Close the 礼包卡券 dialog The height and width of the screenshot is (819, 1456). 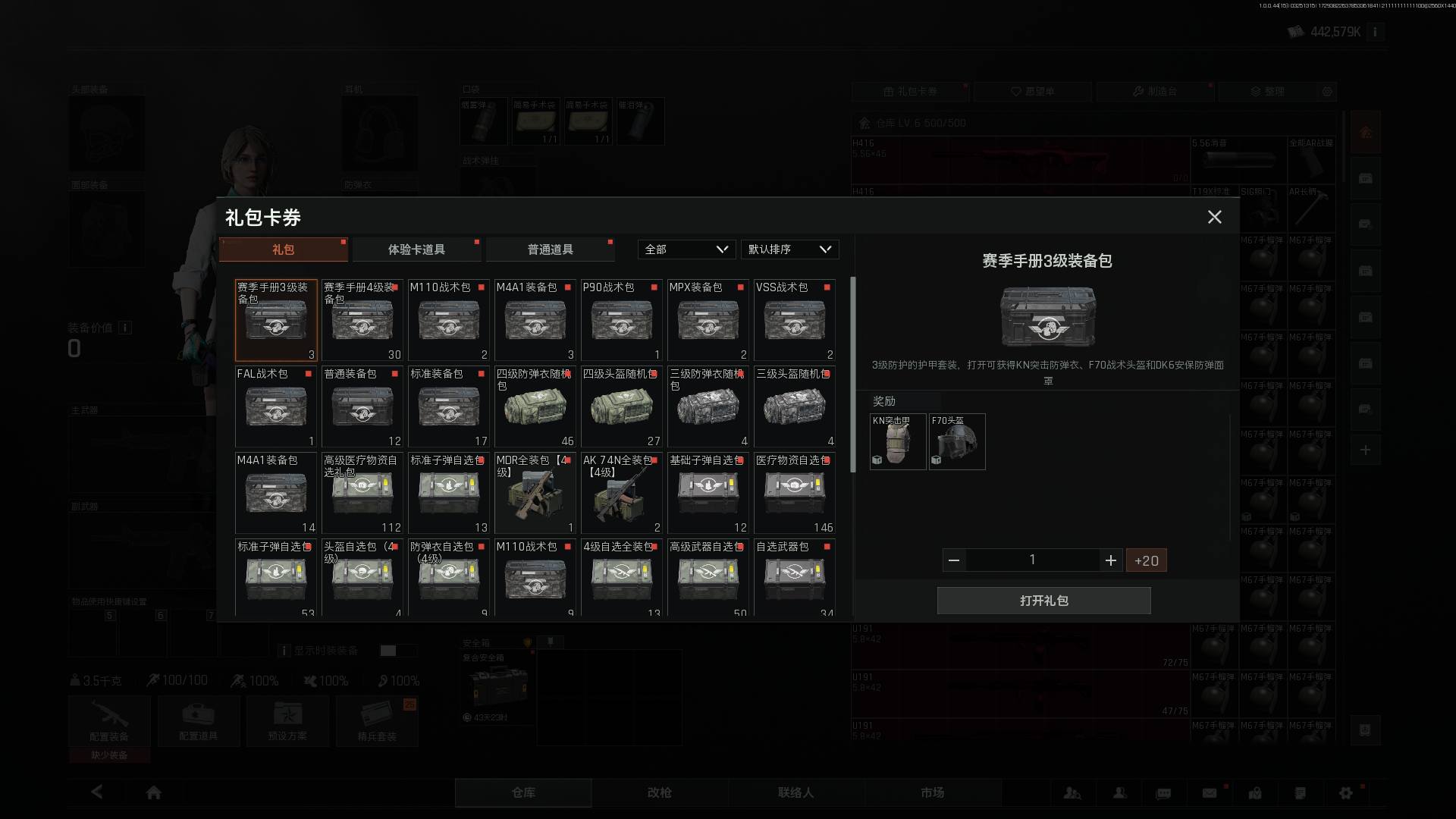pos(1214,218)
